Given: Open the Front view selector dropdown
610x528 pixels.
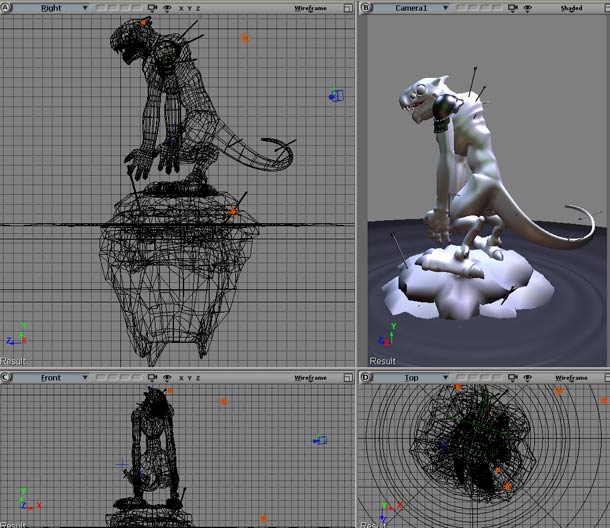Looking at the screenshot, I should (51, 377).
